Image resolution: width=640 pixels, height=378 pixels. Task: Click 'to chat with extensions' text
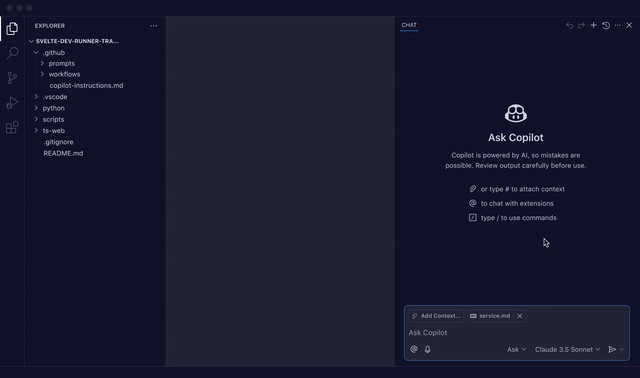click(517, 203)
